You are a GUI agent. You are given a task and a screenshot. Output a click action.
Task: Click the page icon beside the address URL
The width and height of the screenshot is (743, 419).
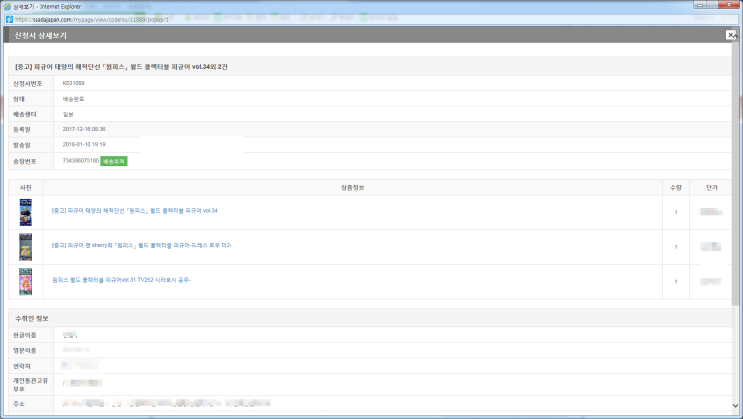click(9, 19)
